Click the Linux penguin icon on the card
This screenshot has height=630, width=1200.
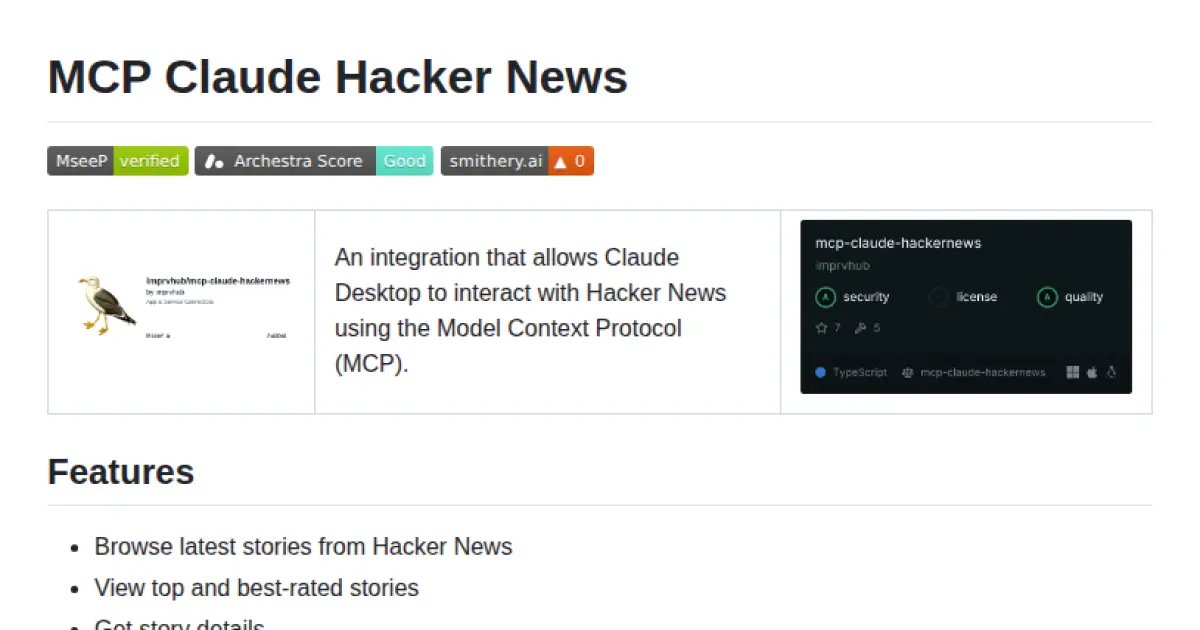tap(1111, 372)
